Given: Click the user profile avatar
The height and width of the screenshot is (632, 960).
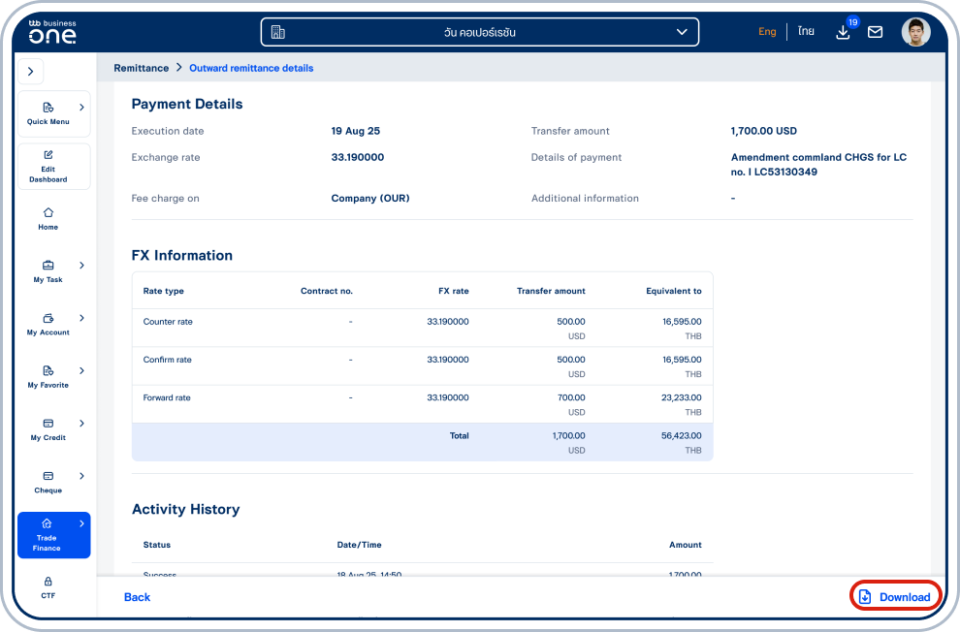Looking at the screenshot, I should coord(915,32).
